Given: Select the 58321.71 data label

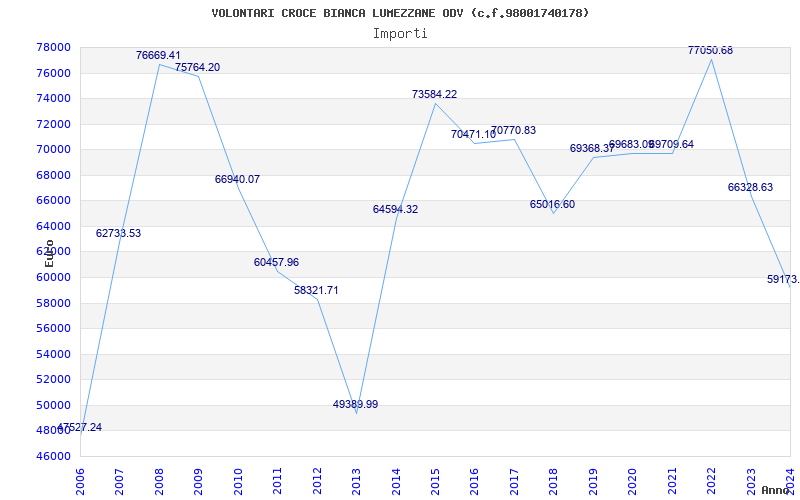Looking at the screenshot, I should click(316, 290).
